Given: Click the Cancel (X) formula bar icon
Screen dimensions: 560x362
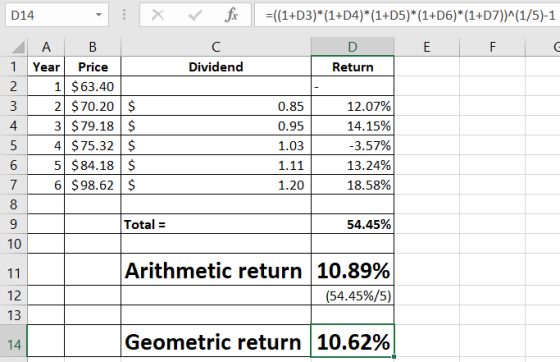Looking at the screenshot, I should [x=158, y=15].
